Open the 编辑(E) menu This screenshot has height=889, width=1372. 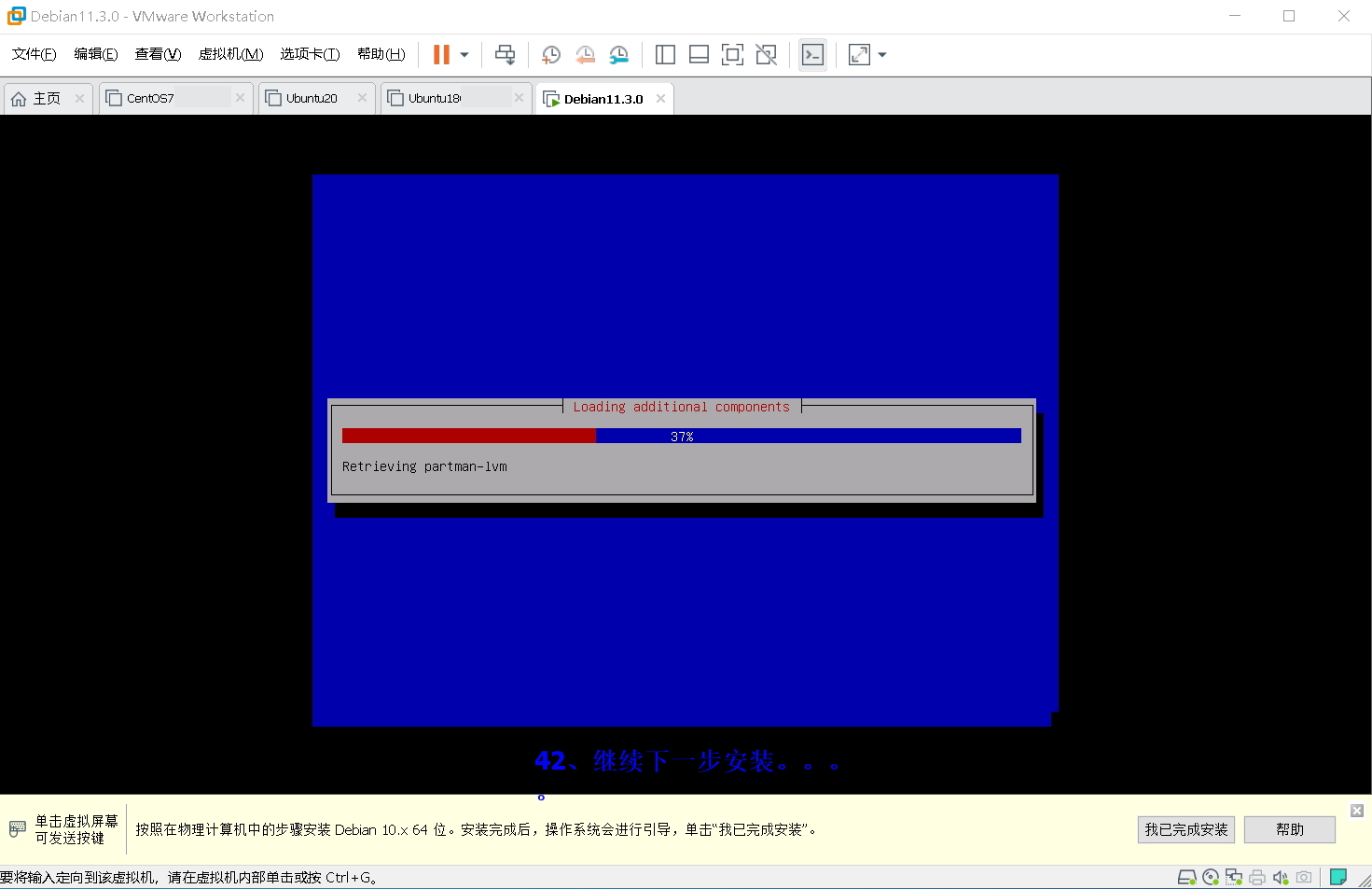(x=96, y=54)
